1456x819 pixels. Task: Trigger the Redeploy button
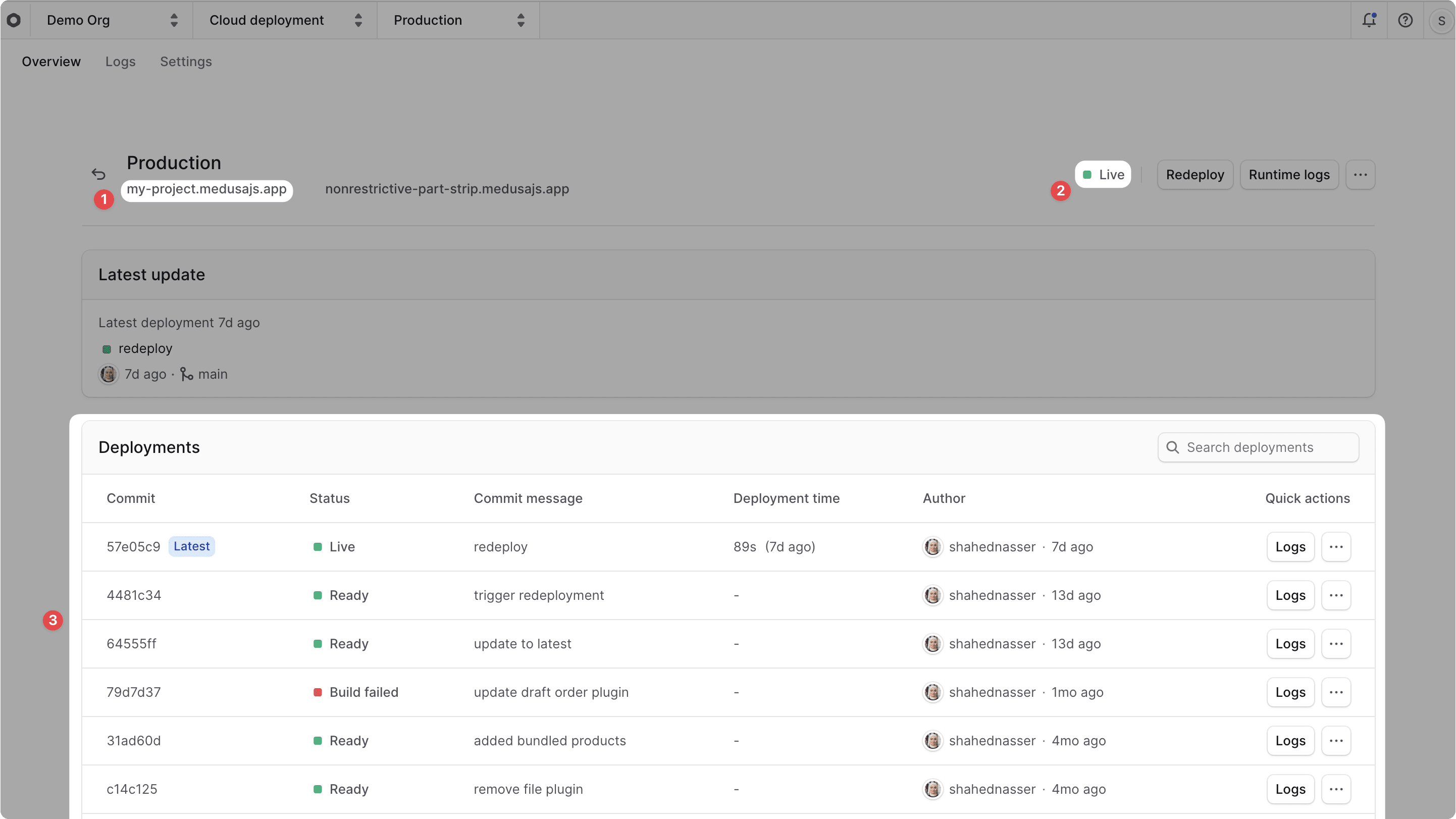tap(1195, 175)
